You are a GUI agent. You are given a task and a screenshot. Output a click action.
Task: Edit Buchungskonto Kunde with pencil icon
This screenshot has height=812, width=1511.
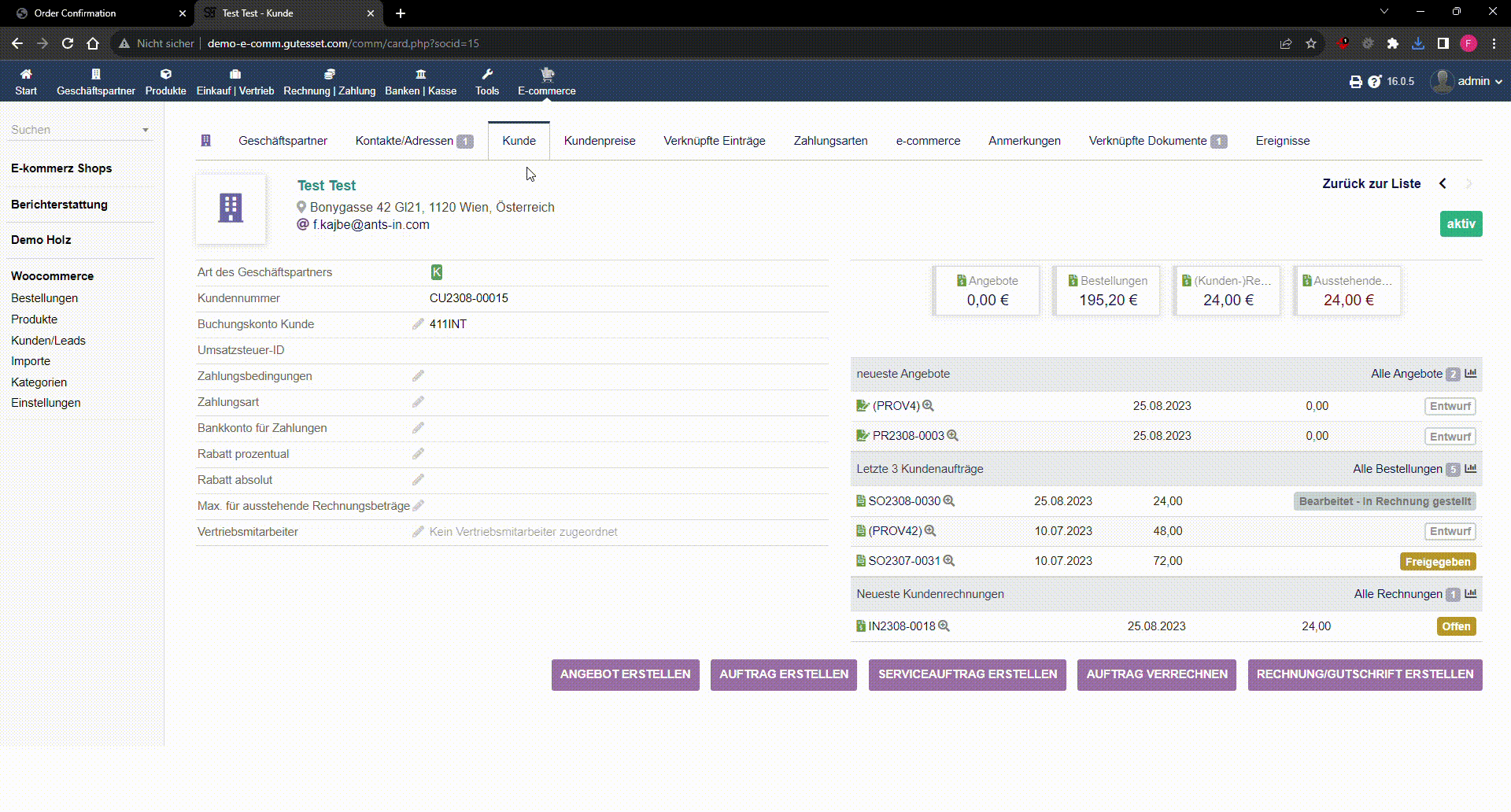pyautogui.click(x=418, y=324)
